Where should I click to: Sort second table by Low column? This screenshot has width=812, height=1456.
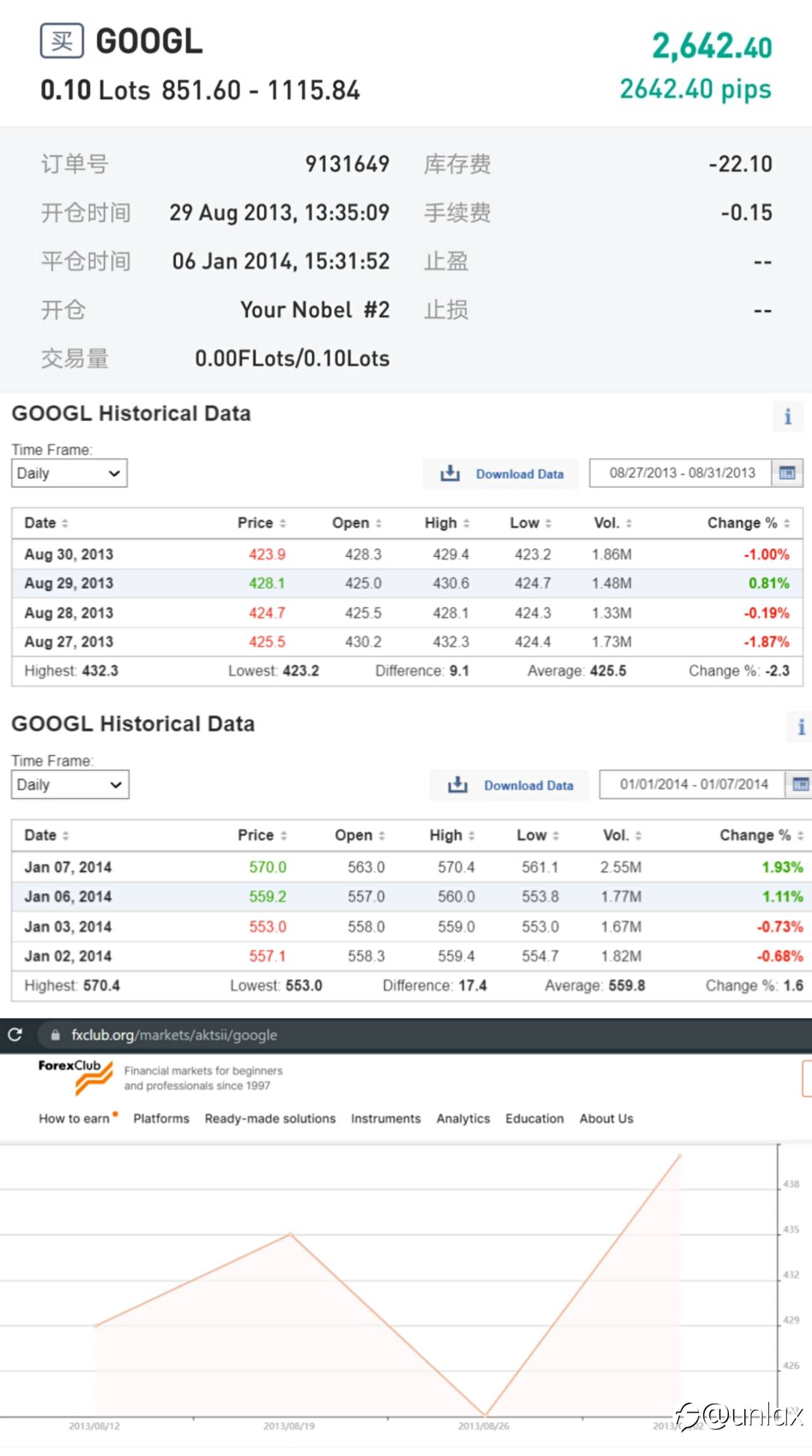556,835
